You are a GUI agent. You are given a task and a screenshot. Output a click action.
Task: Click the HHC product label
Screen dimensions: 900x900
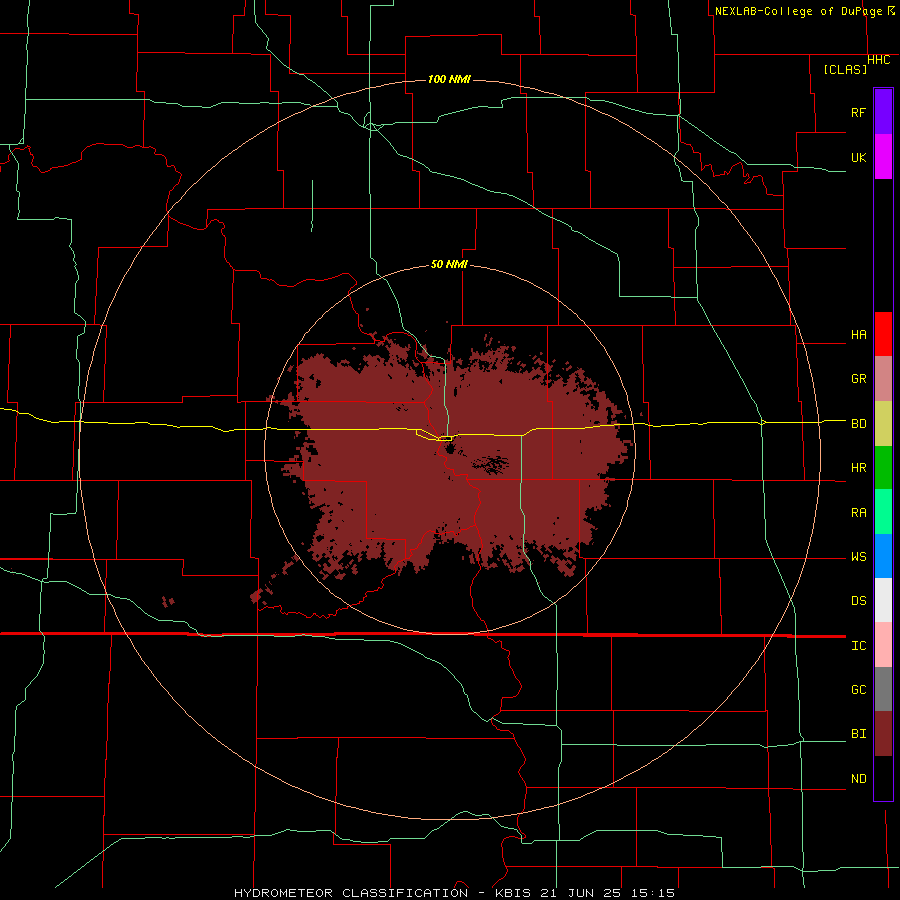coord(879,60)
